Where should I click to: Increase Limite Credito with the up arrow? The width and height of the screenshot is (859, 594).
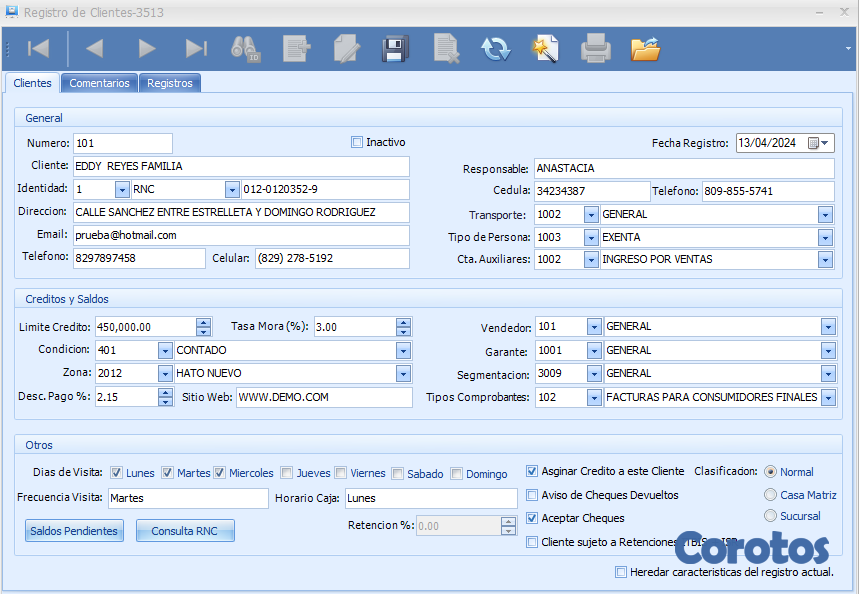[x=203, y=322]
